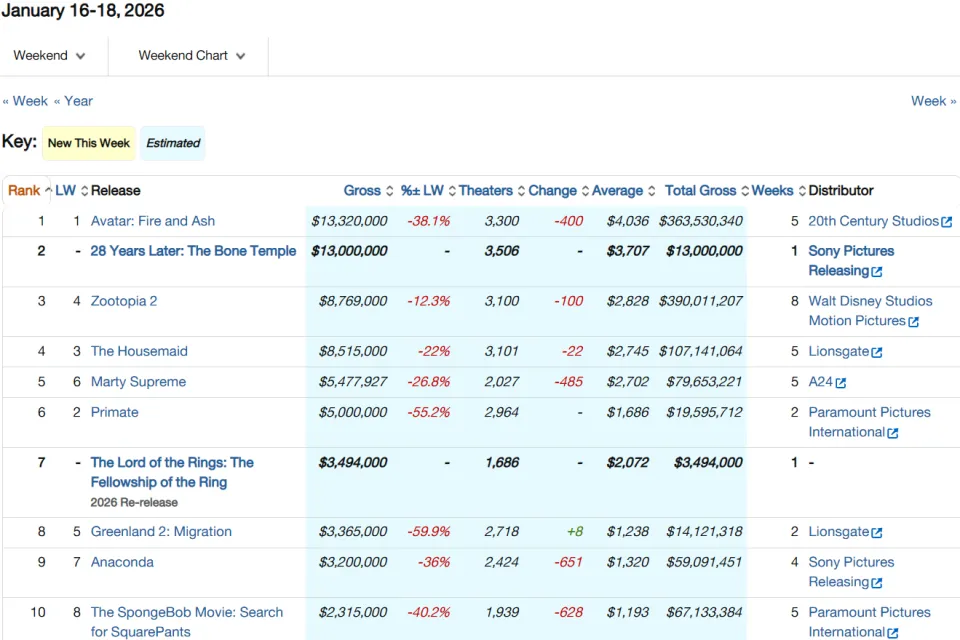Image resolution: width=960 pixels, height=640 pixels.
Task: Select the Distributor column header
Action: pos(841,190)
